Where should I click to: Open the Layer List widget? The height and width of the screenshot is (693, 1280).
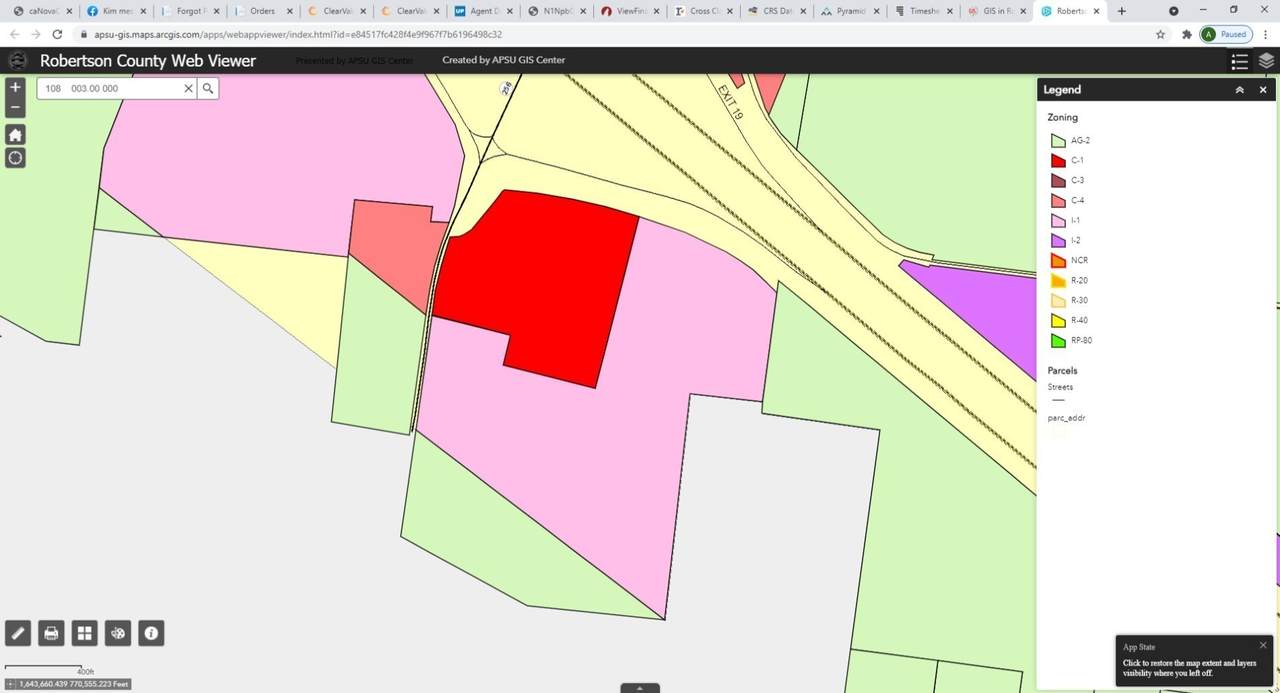click(1266, 61)
